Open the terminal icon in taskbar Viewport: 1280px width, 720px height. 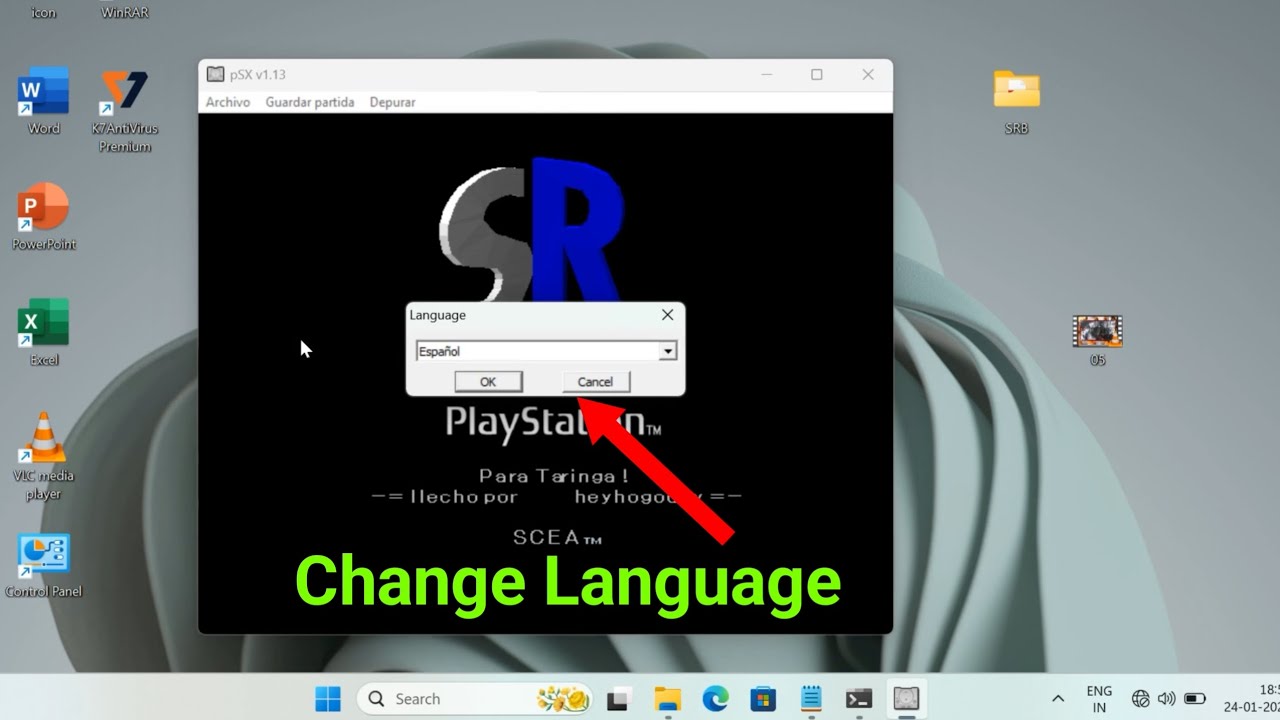pos(858,698)
